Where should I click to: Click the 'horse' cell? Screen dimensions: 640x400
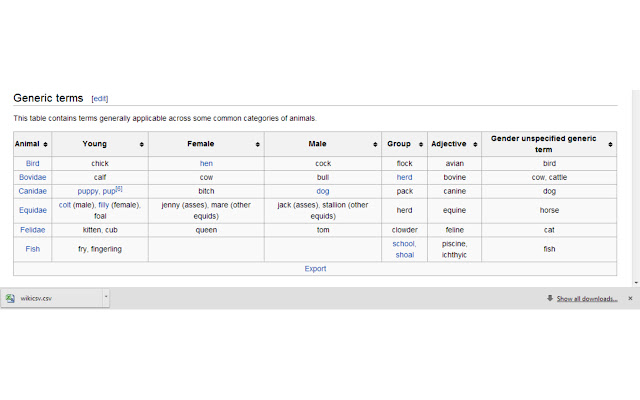[549, 210]
